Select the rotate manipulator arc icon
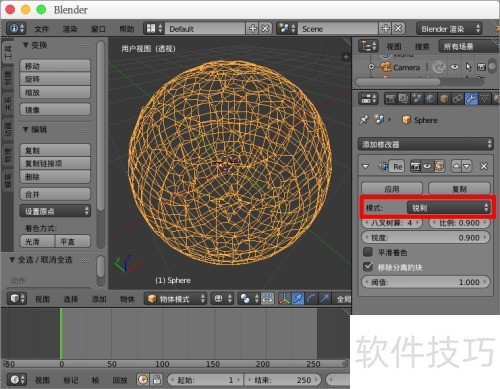500x389 pixels. [x=311, y=299]
